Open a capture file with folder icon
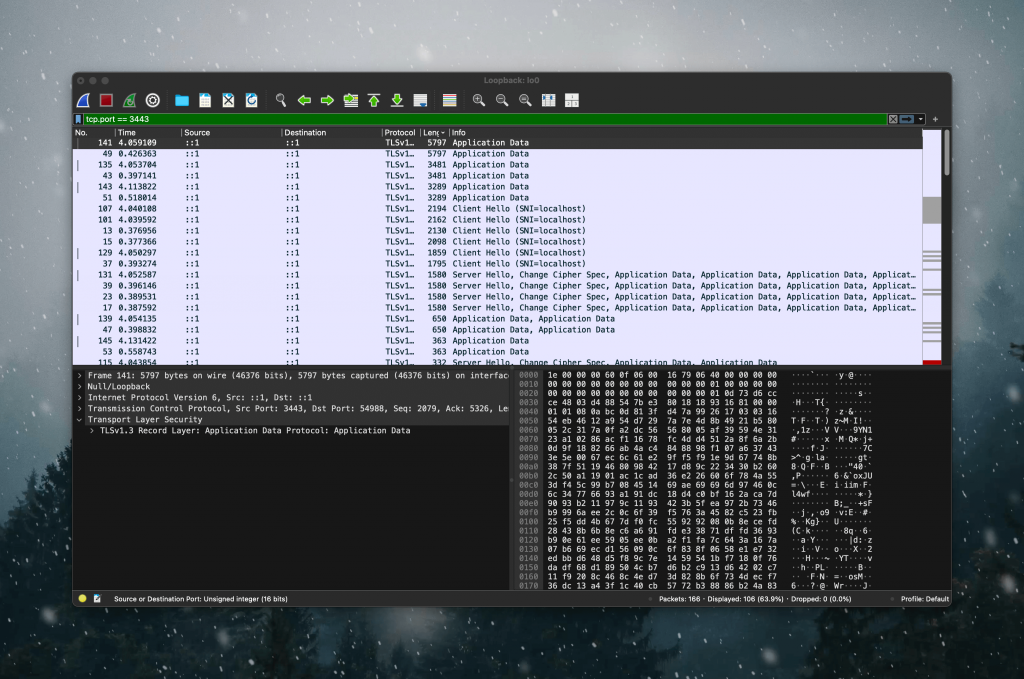This screenshot has width=1024, height=679. click(182, 100)
